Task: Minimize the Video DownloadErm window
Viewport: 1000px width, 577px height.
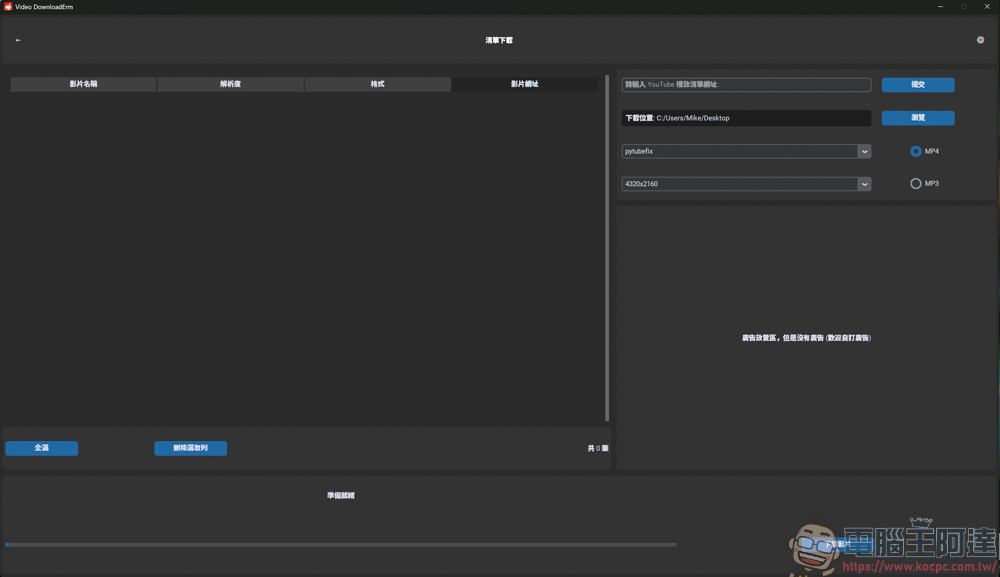Action: [940, 6]
